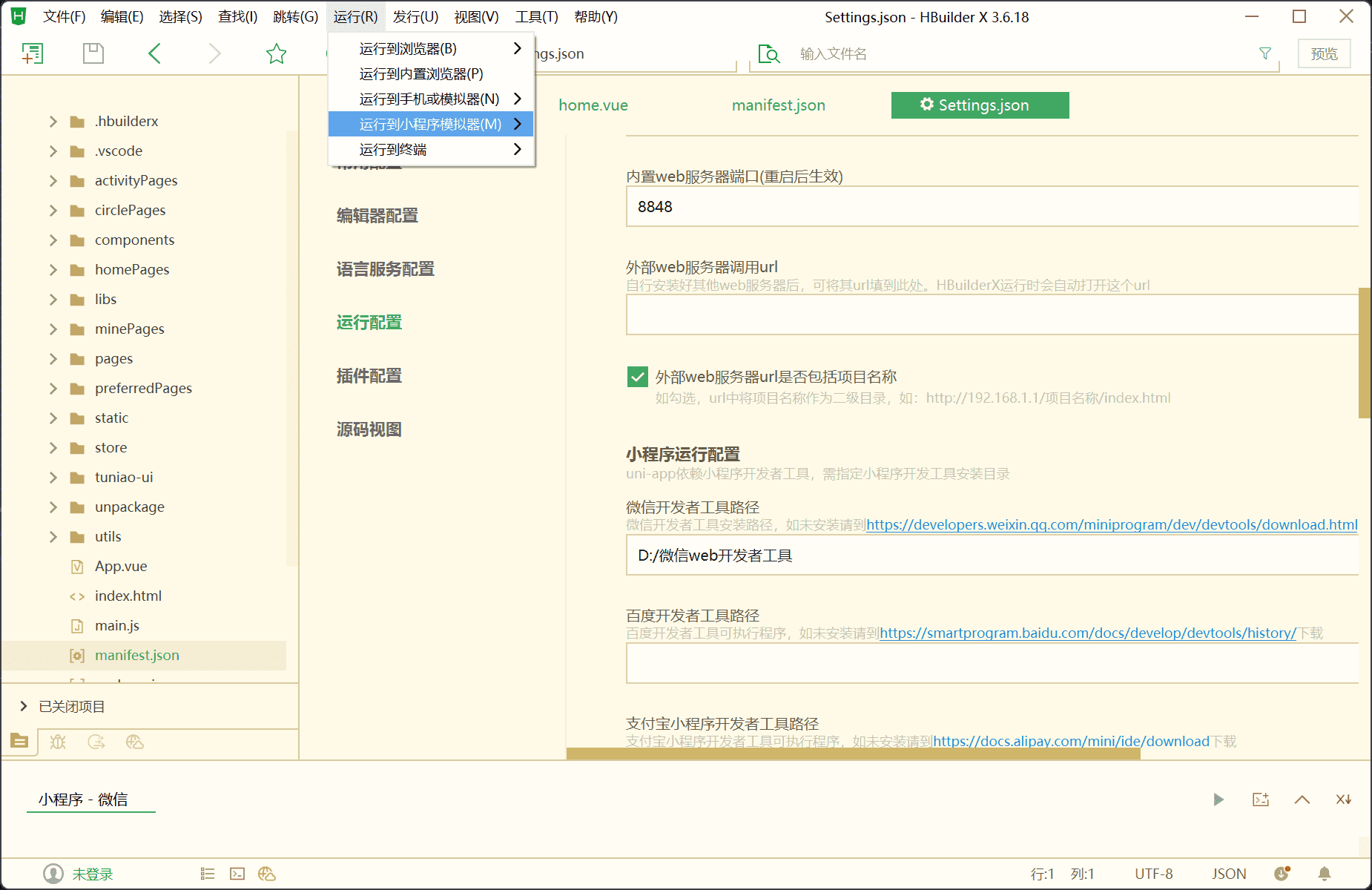Expand the pages folder

(x=53, y=359)
